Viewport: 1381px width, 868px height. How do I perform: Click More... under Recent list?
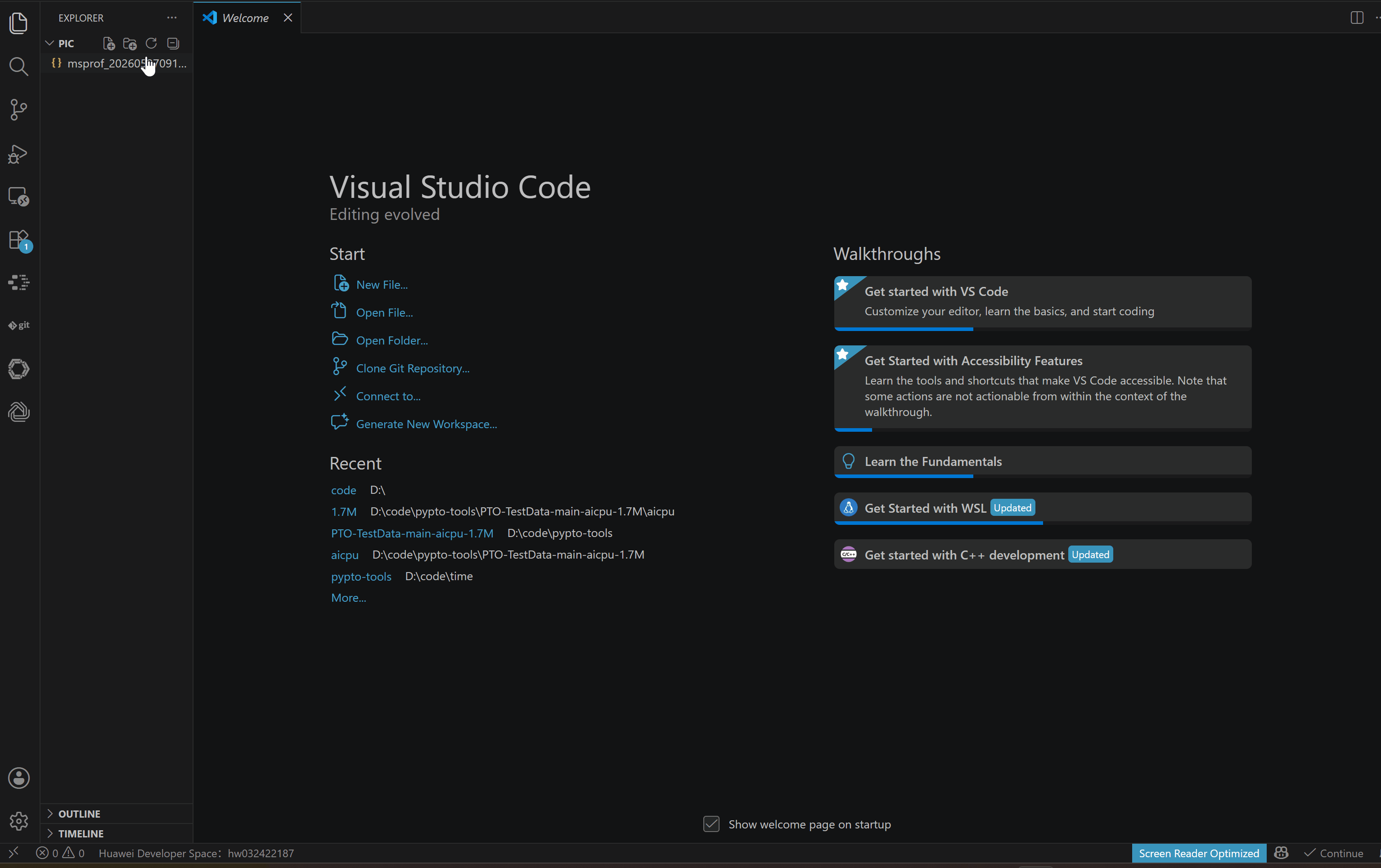[x=349, y=597]
